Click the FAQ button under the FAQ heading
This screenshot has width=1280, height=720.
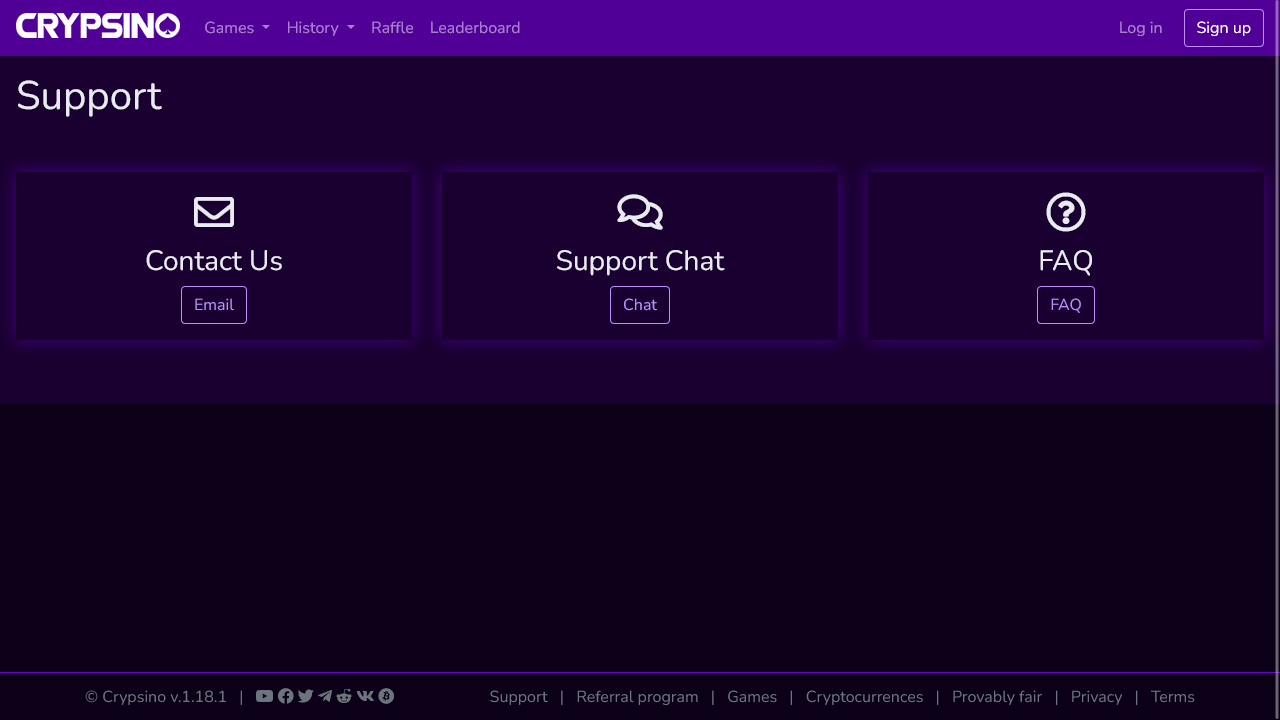pyautogui.click(x=1066, y=305)
